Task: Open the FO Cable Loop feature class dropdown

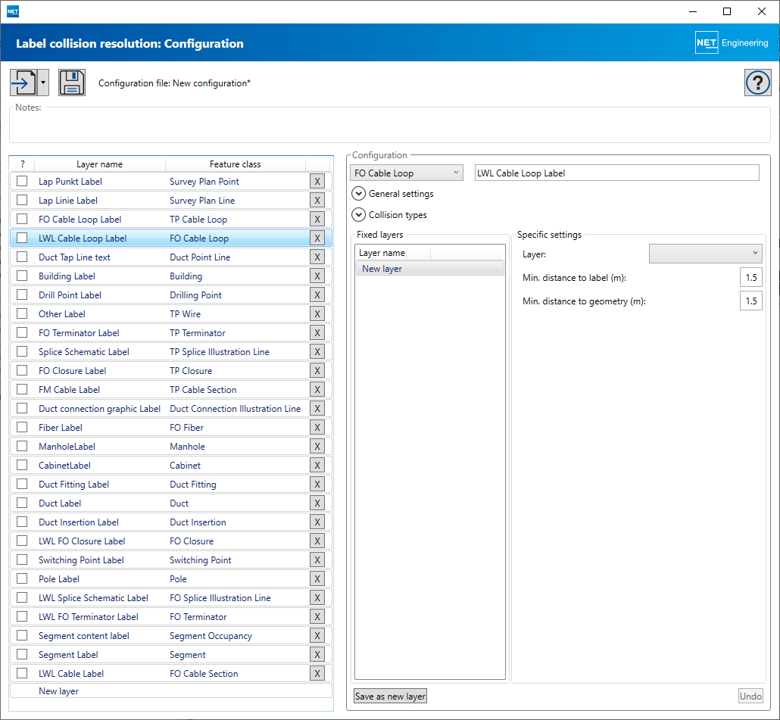Action: (x=406, y=173)
